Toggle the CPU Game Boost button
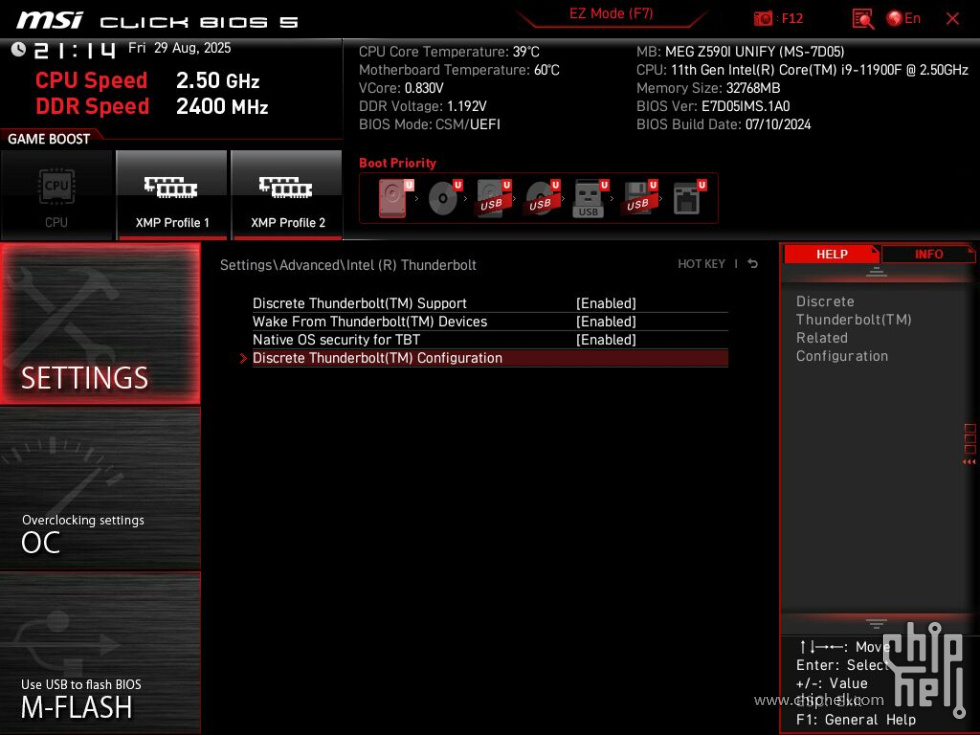The width and height of the screenshot is (980, 735). tap(57, 194)
